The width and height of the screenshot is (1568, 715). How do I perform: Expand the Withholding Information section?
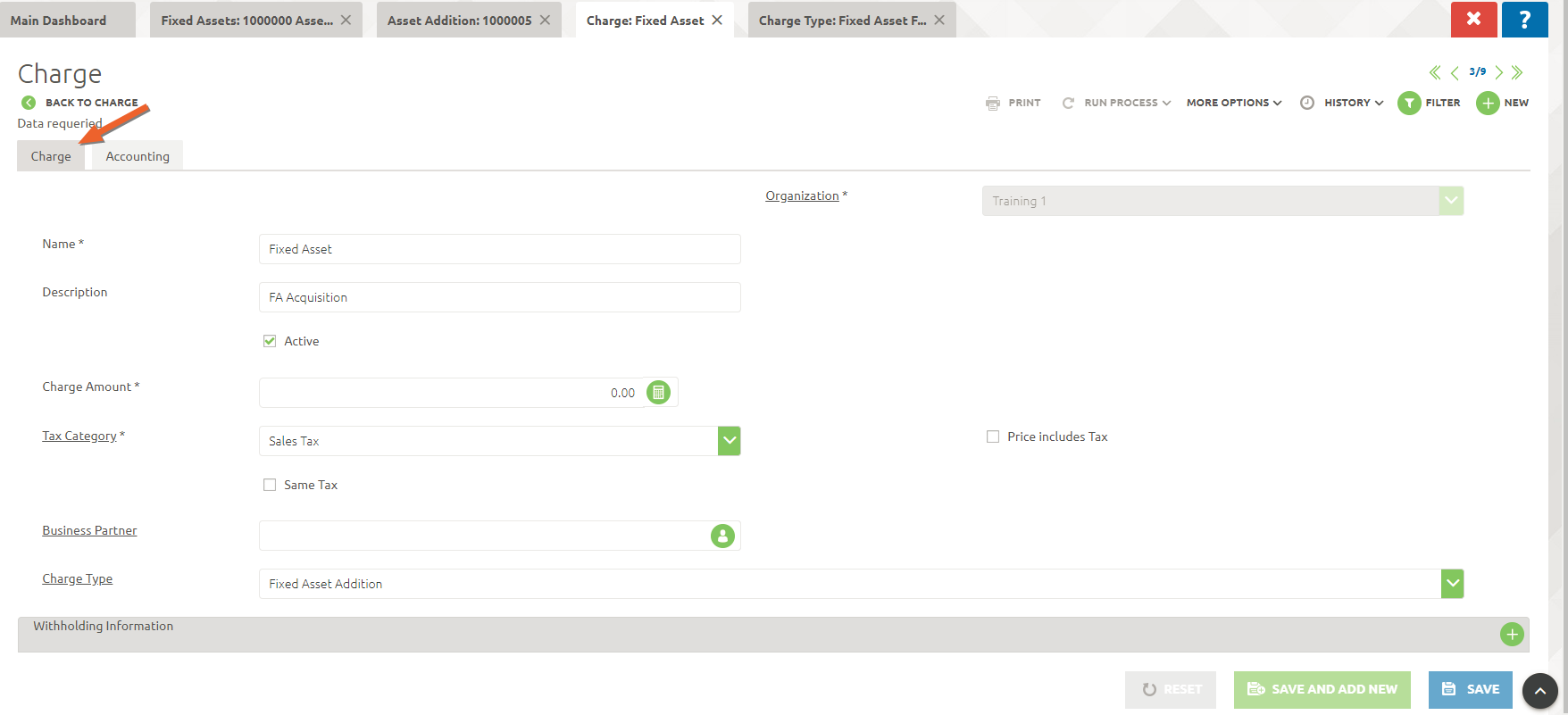pyautogui.click(x=1512, y=634)
